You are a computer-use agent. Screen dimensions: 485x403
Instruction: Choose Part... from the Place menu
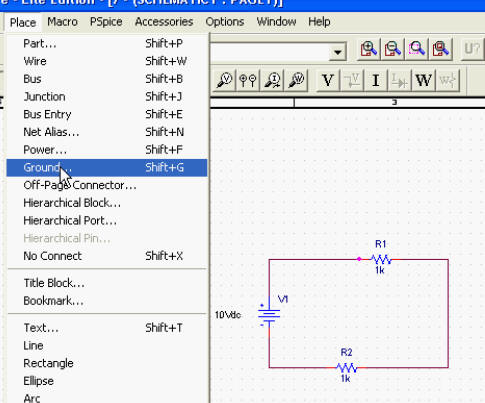click(x=107, y=43)
